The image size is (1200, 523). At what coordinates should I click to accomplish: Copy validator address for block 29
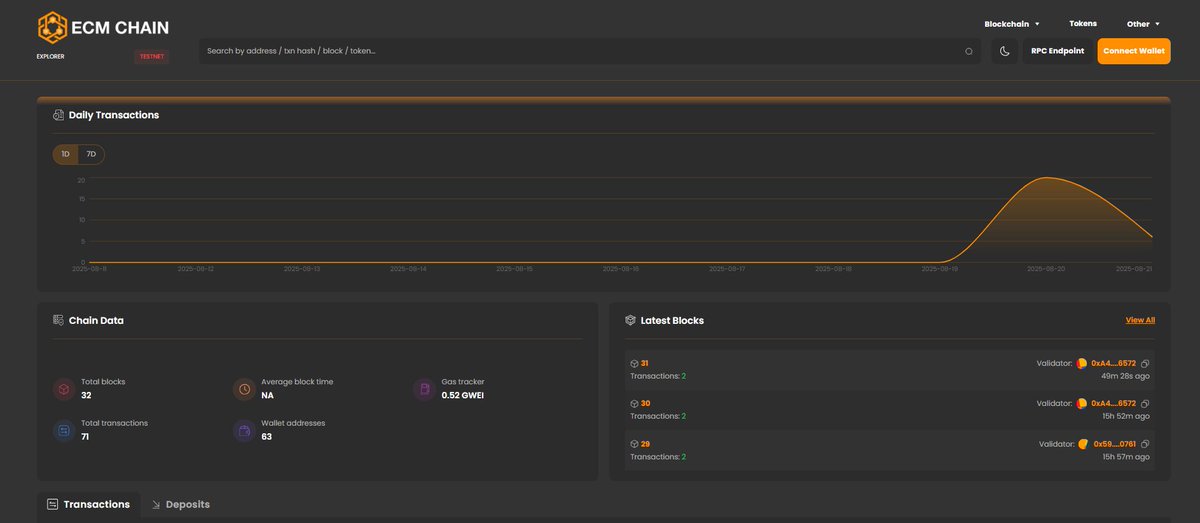click(x=1146, y=443)
